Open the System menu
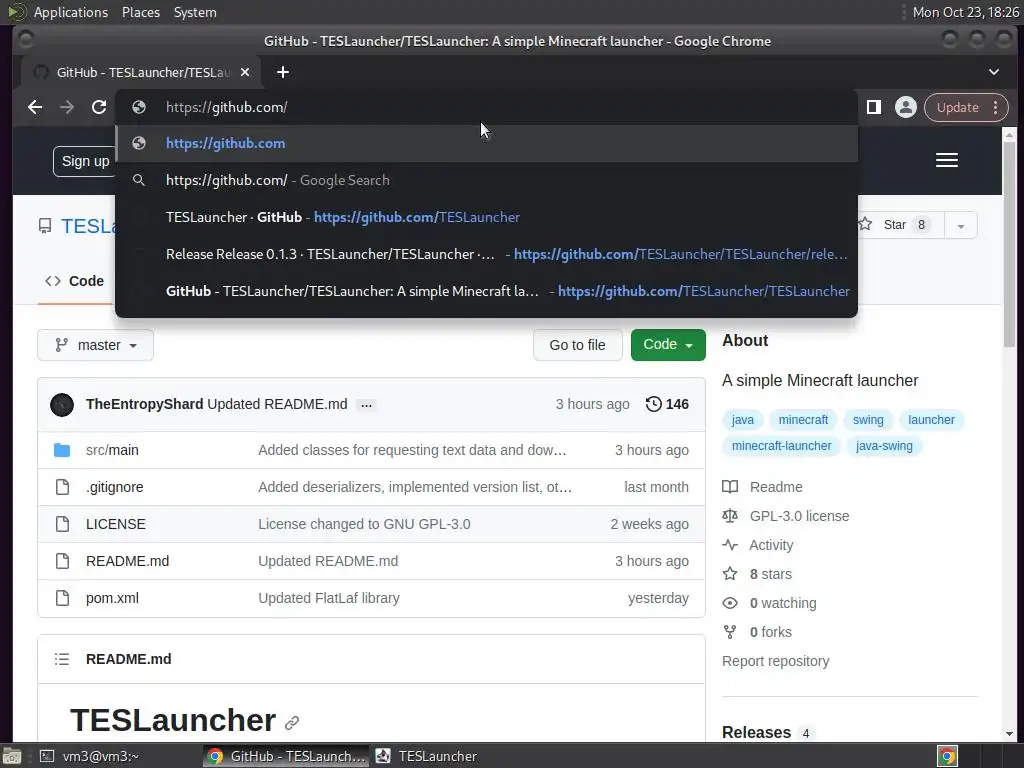1024x768 pixels. tap(195, 12)
